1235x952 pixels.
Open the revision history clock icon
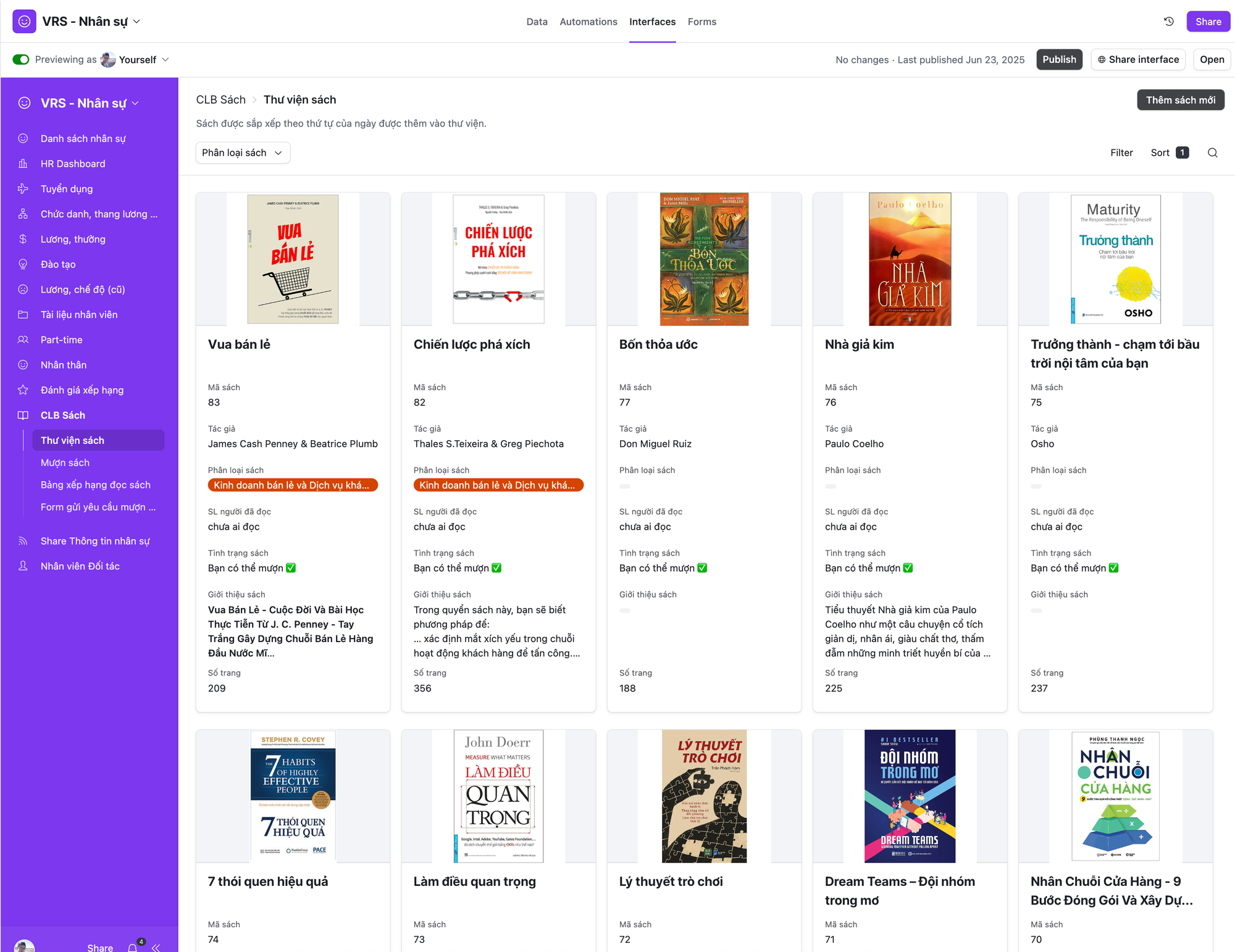pyautogui.click(x=1169, y=22)
